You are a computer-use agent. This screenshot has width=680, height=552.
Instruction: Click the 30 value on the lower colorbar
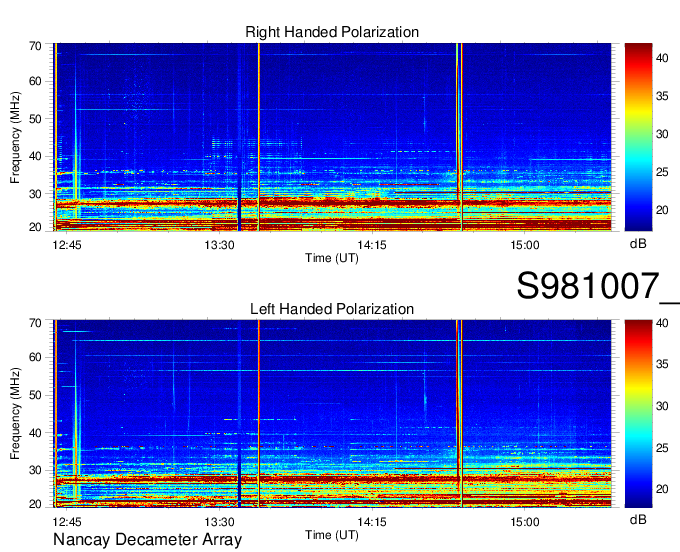coord(662,406)
